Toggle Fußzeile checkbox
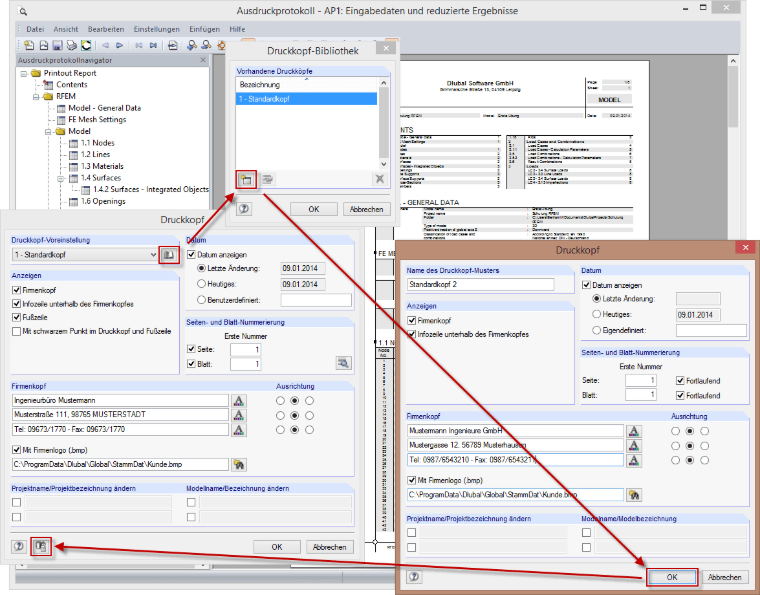The height and width of the screenshot is (595, 760). 16,317
